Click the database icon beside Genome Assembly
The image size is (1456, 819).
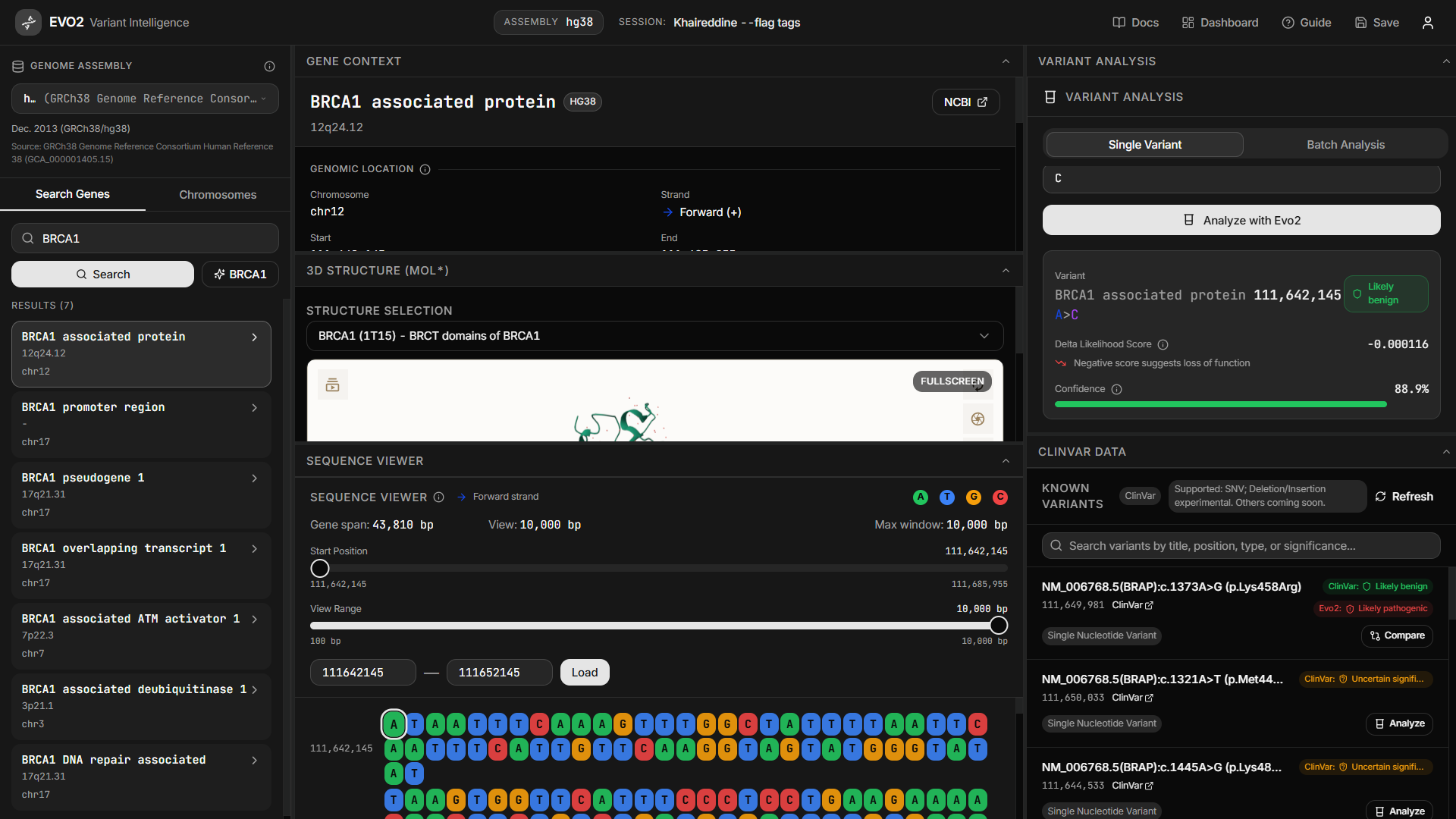pyautogui.click(x=18, y=66)
